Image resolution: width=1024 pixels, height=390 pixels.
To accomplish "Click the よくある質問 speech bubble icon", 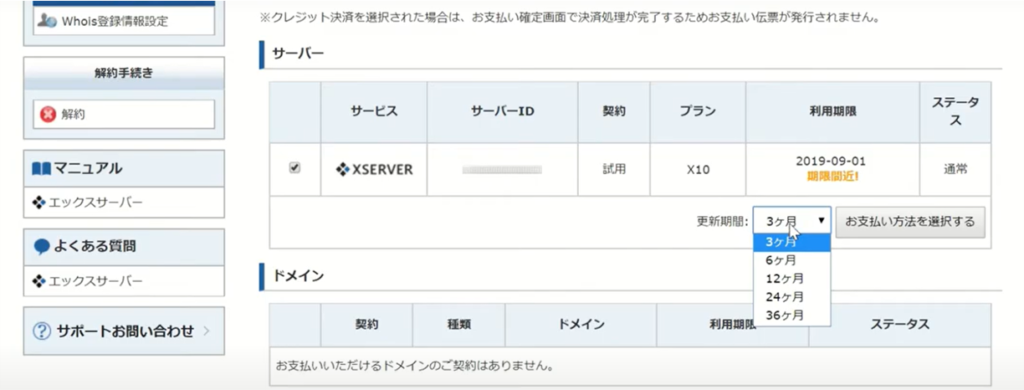I will 41,247.
